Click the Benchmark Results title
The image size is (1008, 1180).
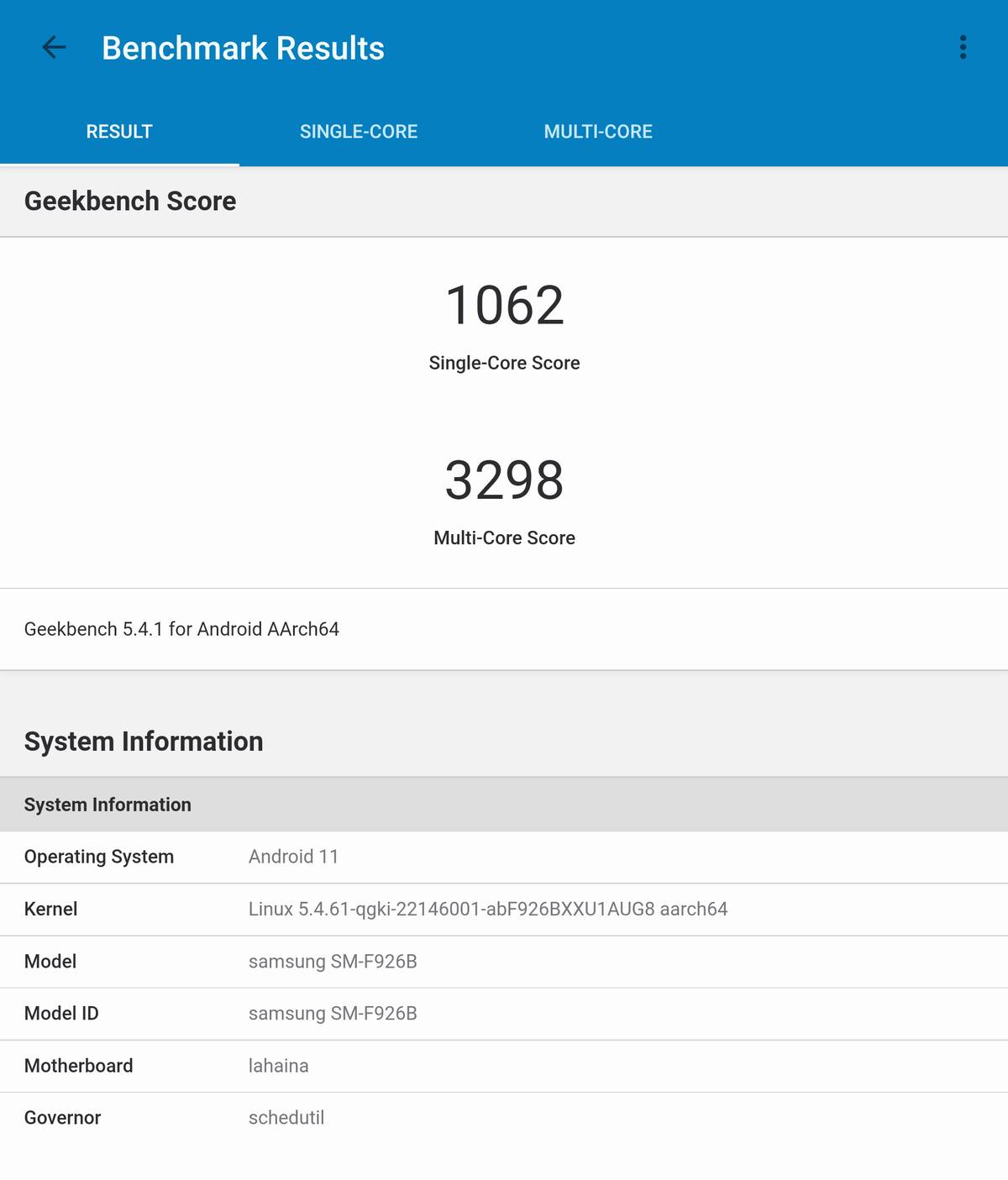pyautogui.click(x=243, y=49)
